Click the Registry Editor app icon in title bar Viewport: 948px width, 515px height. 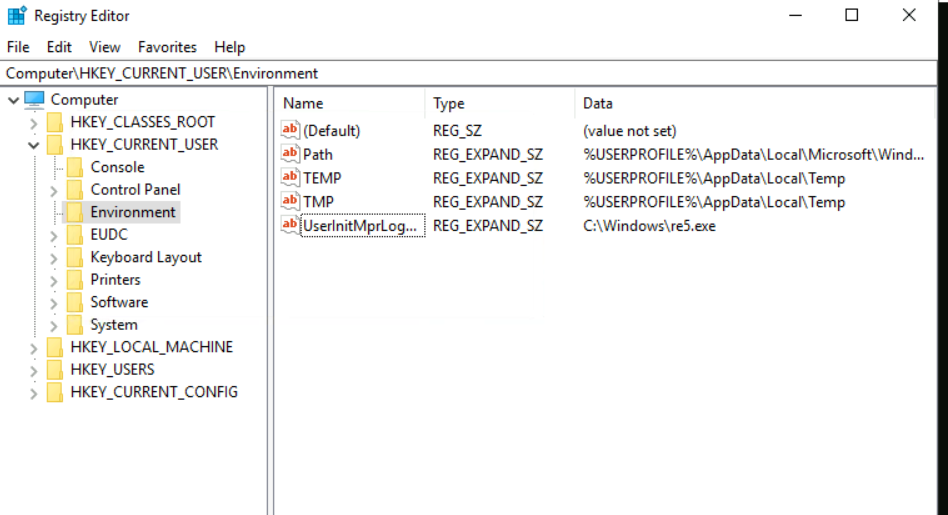coord(16,16)
